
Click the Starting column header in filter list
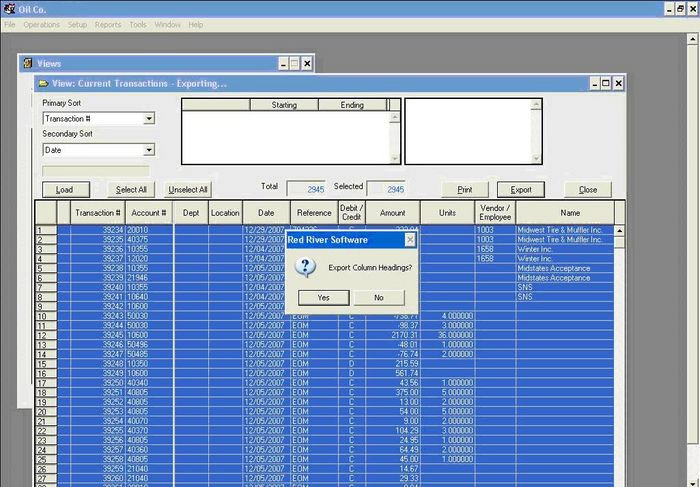tap(284, 105)
